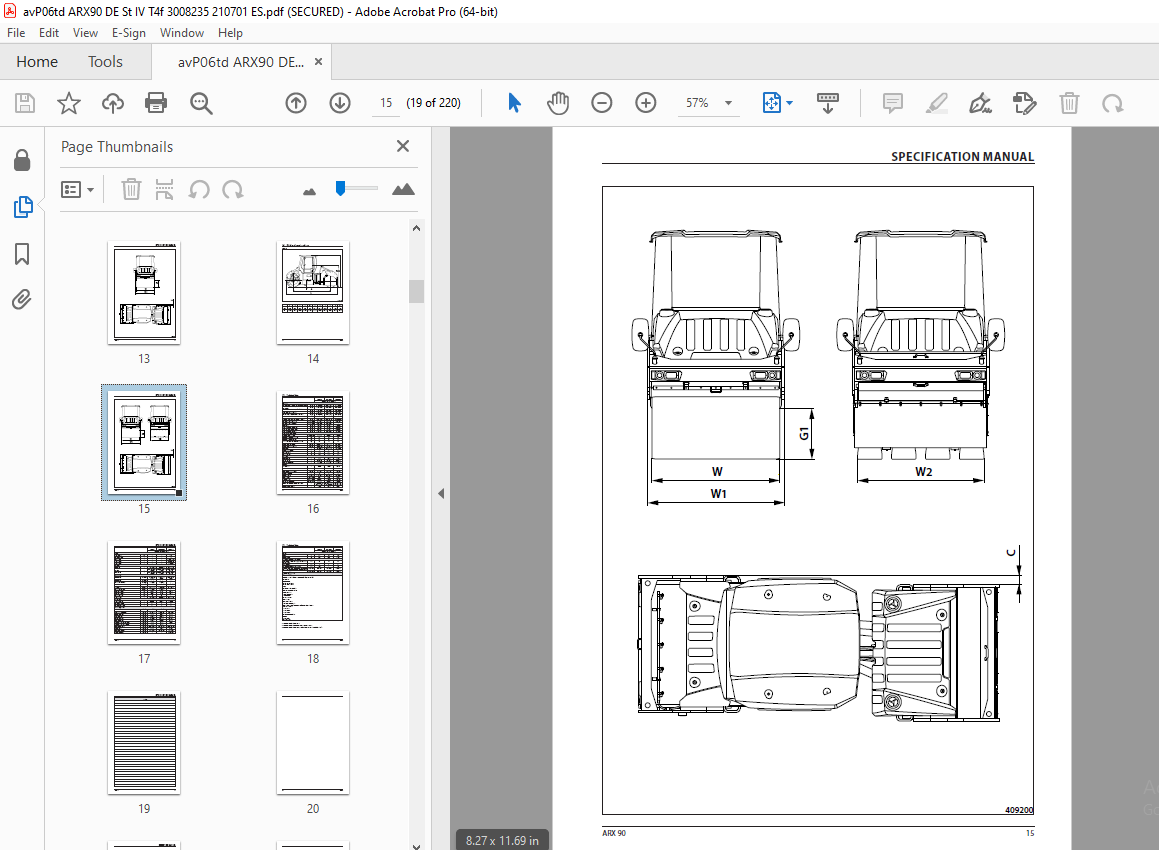
Task: Close the avP06td ARX90 document tab
Action: tap(319, 62)
